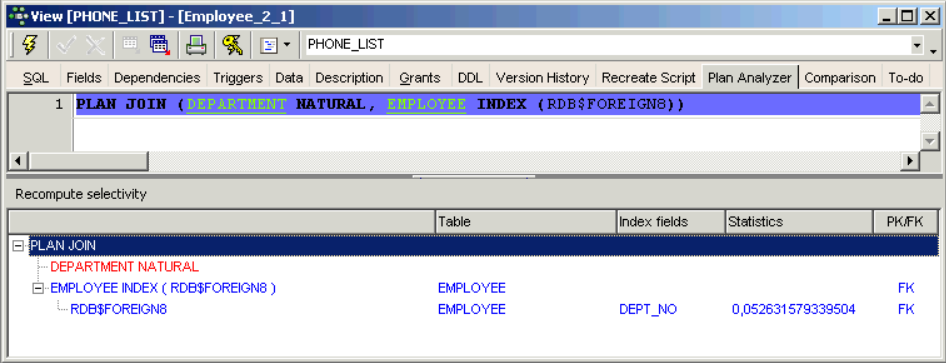The width and height of the screenshot is (946, 363).
Task: Click the document list icon in toolbar
Action: click(x=268, y=45)
